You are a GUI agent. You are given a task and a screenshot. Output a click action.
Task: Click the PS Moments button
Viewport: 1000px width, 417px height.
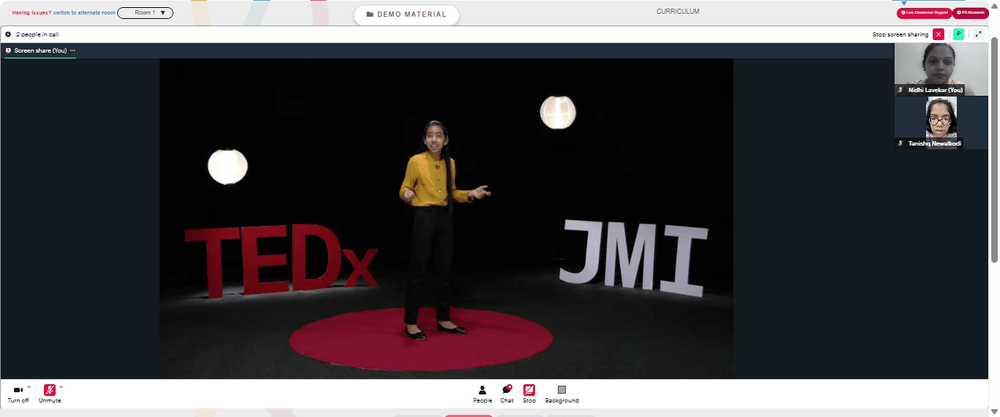point(971,13)
